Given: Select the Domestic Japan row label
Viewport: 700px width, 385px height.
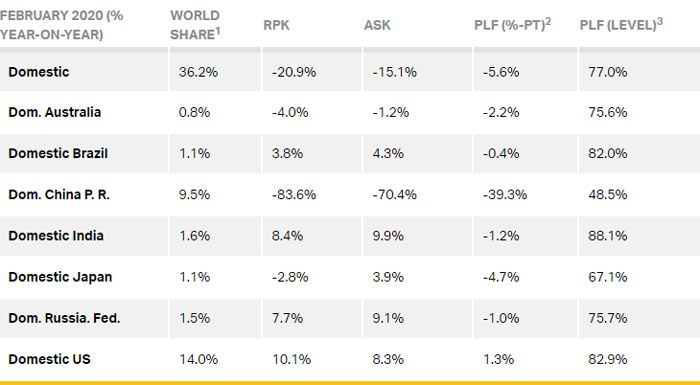Looking at the screenshot, I should point(60,277).
